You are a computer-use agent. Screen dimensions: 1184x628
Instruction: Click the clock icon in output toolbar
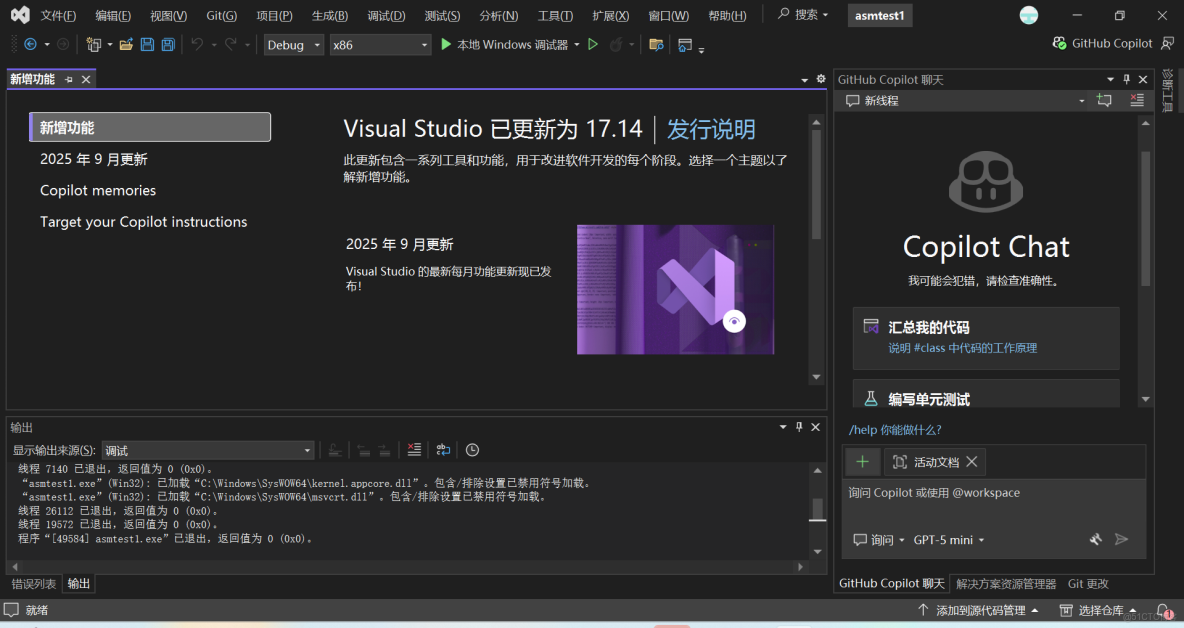pyautogui.click(x=472, y=449)
